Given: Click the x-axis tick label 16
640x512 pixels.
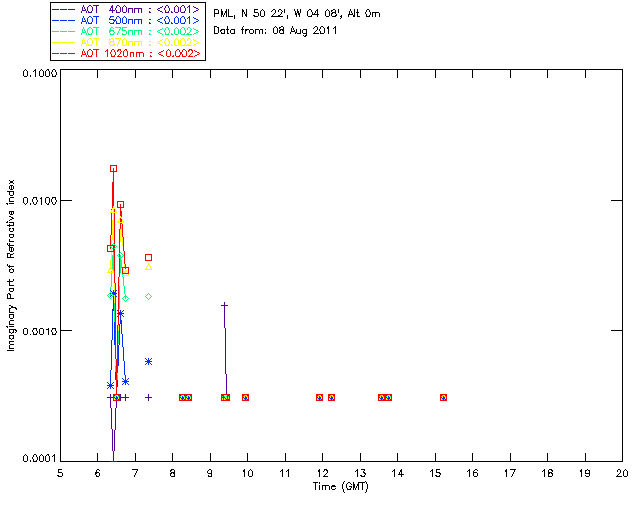Looking at the screenshot, I should tap(473, 473).
